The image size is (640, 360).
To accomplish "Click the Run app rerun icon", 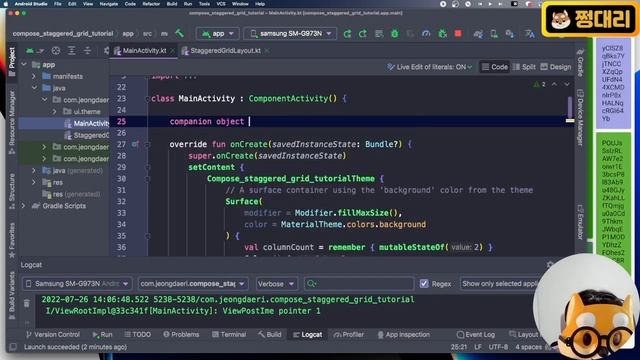I will click(347, 34).
